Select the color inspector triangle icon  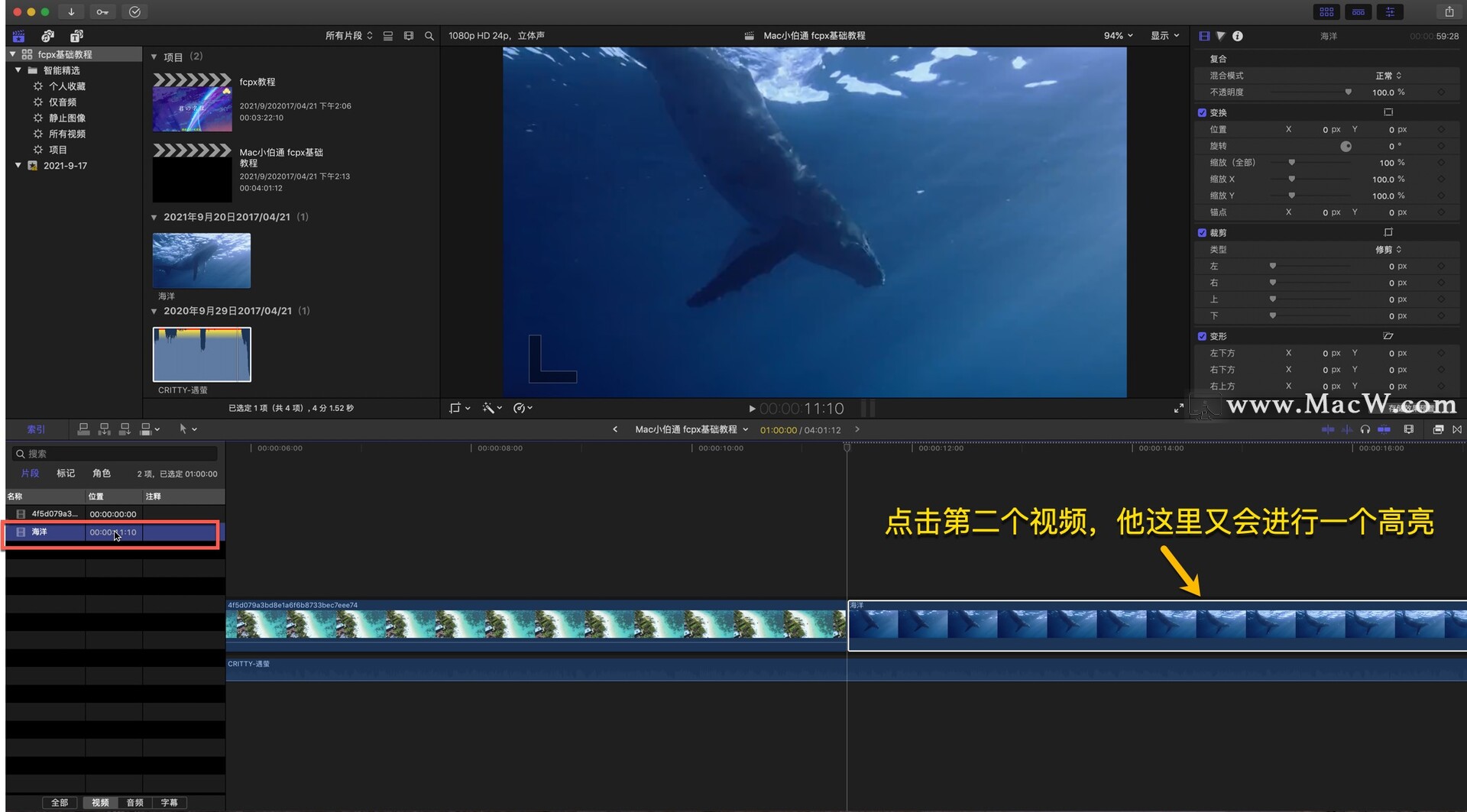point(1221,36)
